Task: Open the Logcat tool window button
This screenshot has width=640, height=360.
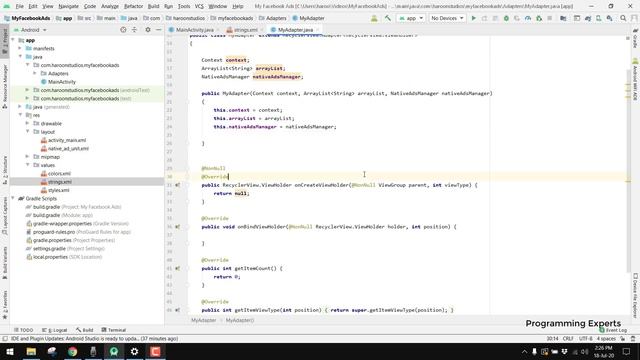Action: [55, 330]
